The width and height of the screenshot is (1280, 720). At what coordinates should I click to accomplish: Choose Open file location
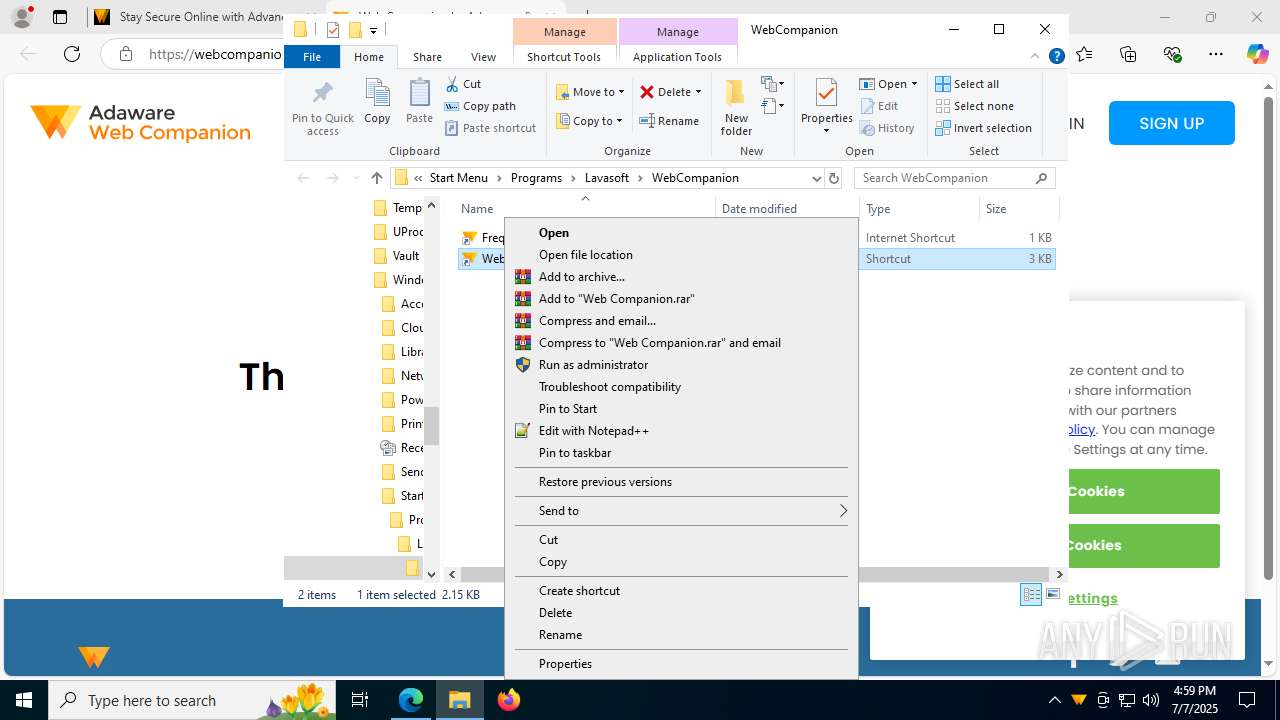(x=681, y=255)
